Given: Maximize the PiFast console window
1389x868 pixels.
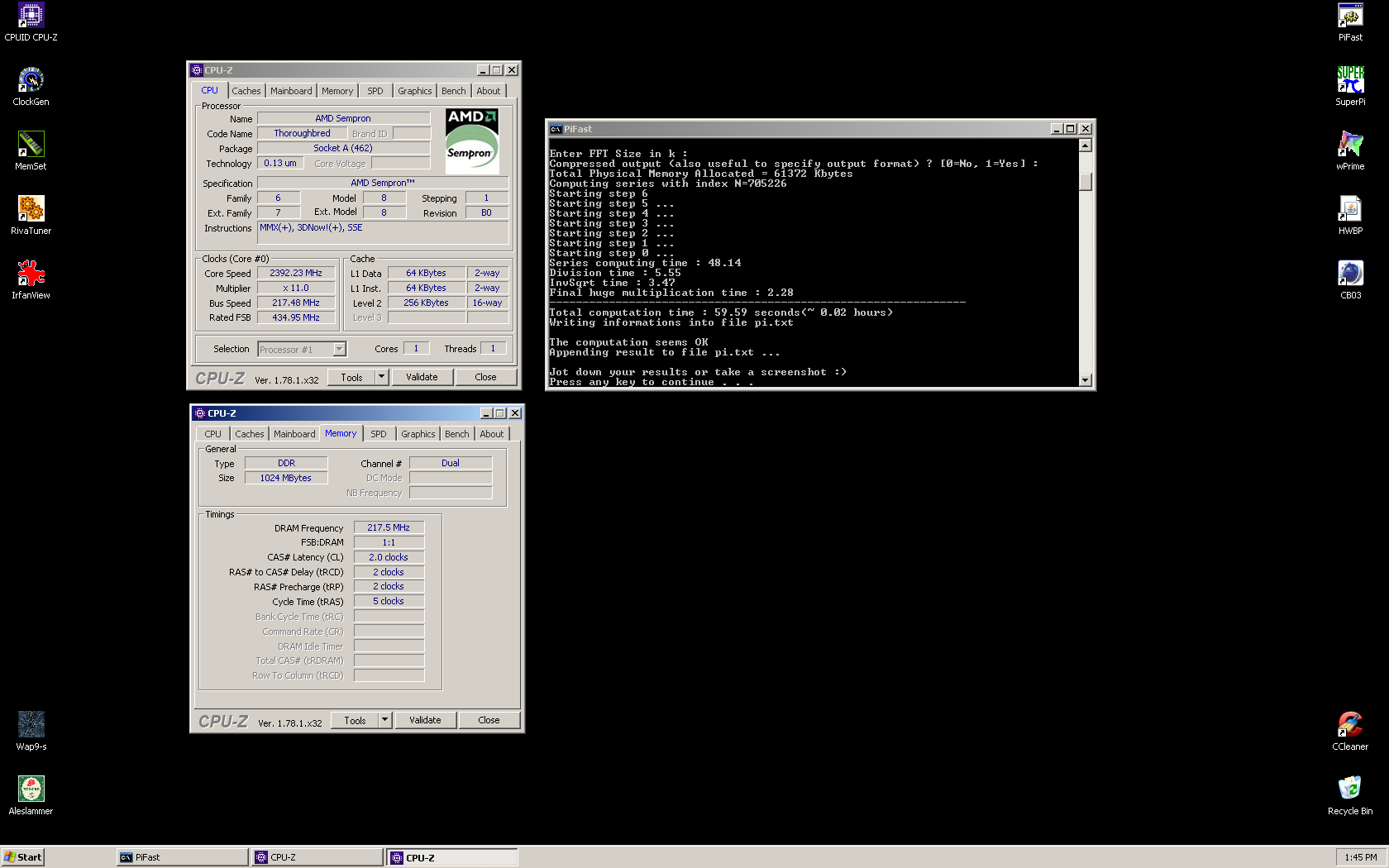Looking at the screenshot, I should point(1071,129).
